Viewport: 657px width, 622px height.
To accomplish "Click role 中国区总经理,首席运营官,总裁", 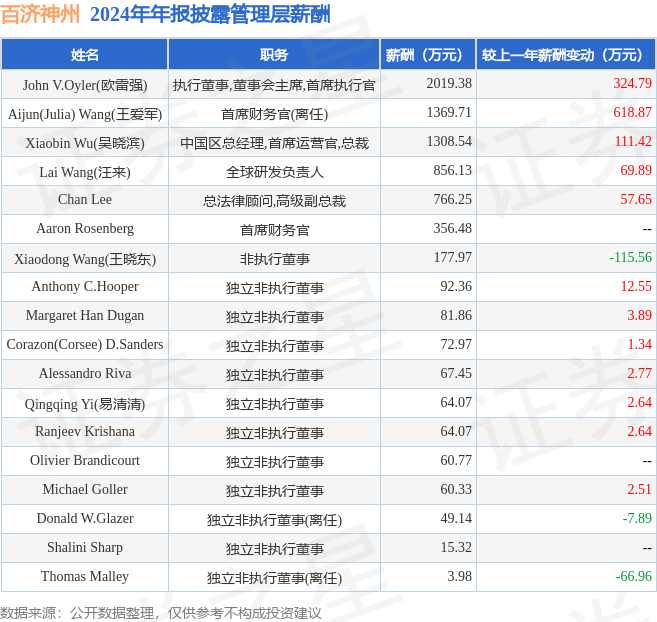I will [274, 143].
